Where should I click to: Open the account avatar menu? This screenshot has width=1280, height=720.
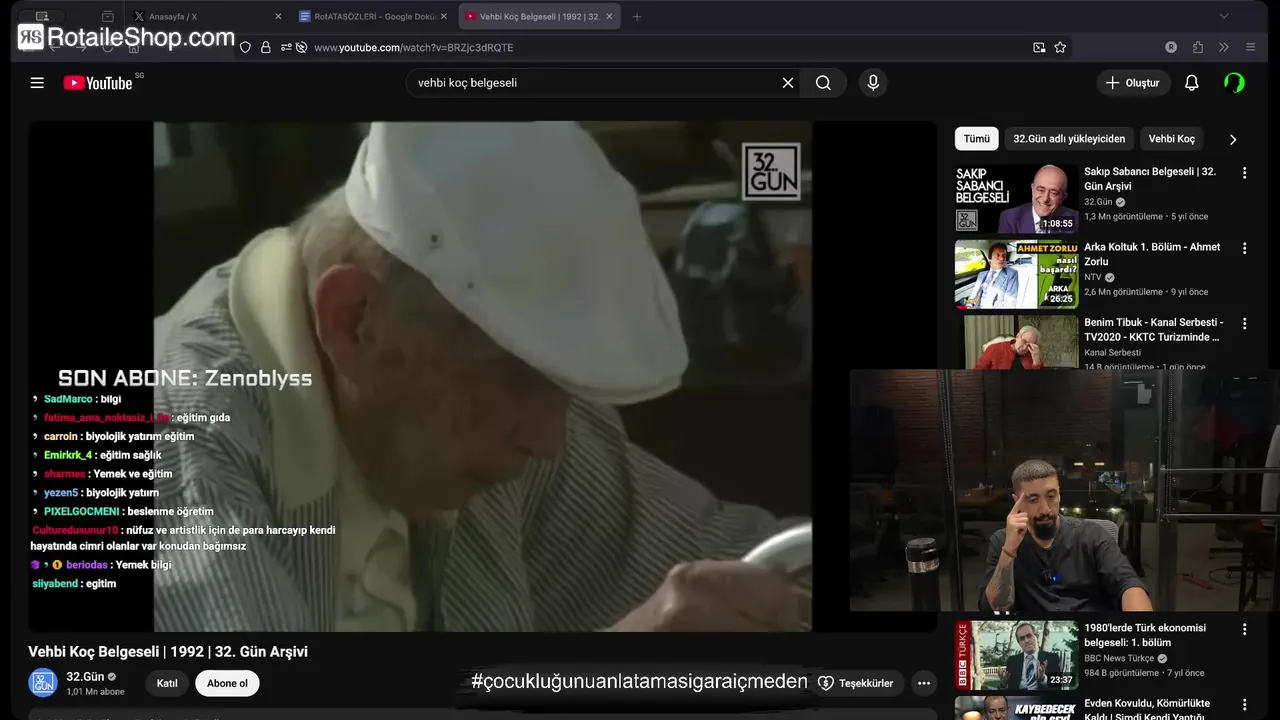(x=1234, y=83)
